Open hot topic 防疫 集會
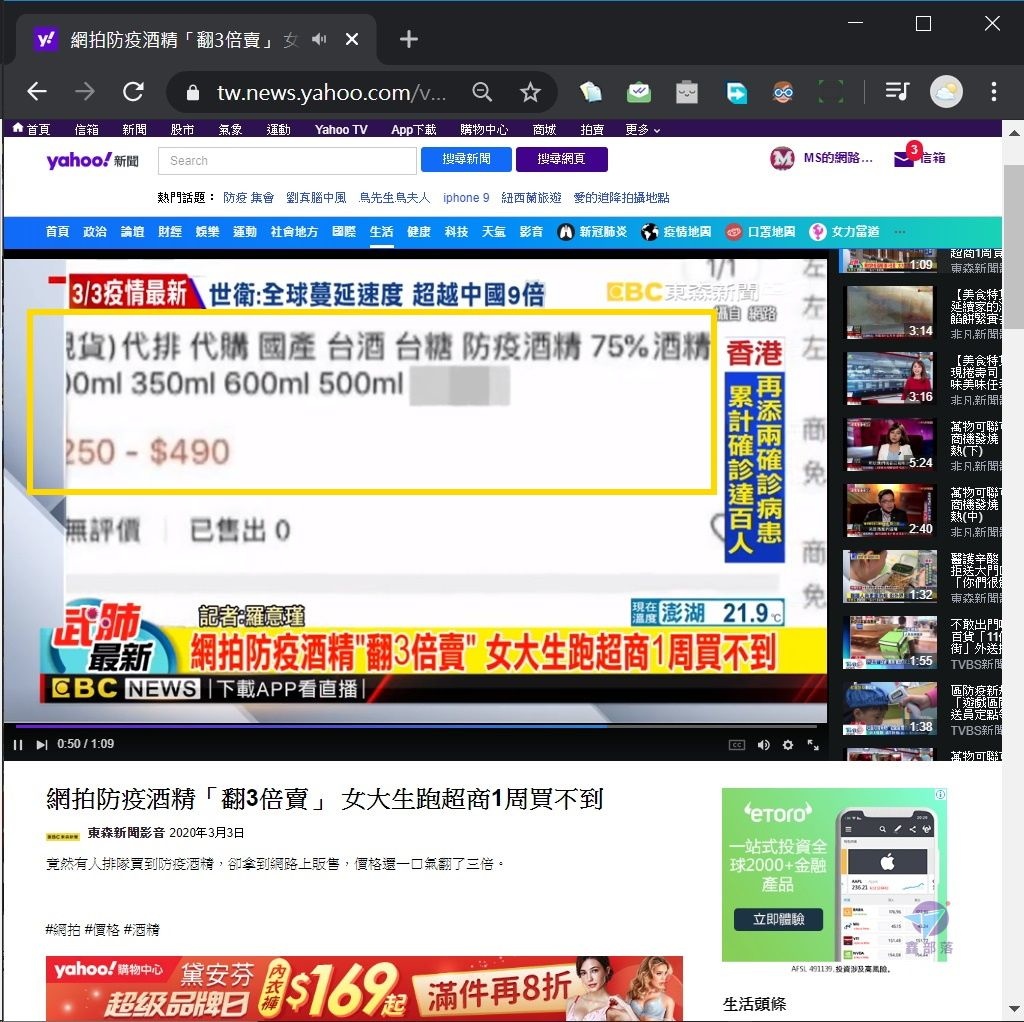The image size is (1024, 1022). (x=248, y=198)
